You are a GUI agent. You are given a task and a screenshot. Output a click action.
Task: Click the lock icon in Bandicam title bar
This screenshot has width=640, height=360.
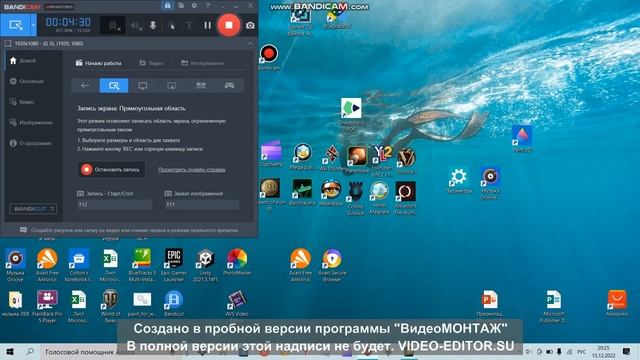(167, 6)
